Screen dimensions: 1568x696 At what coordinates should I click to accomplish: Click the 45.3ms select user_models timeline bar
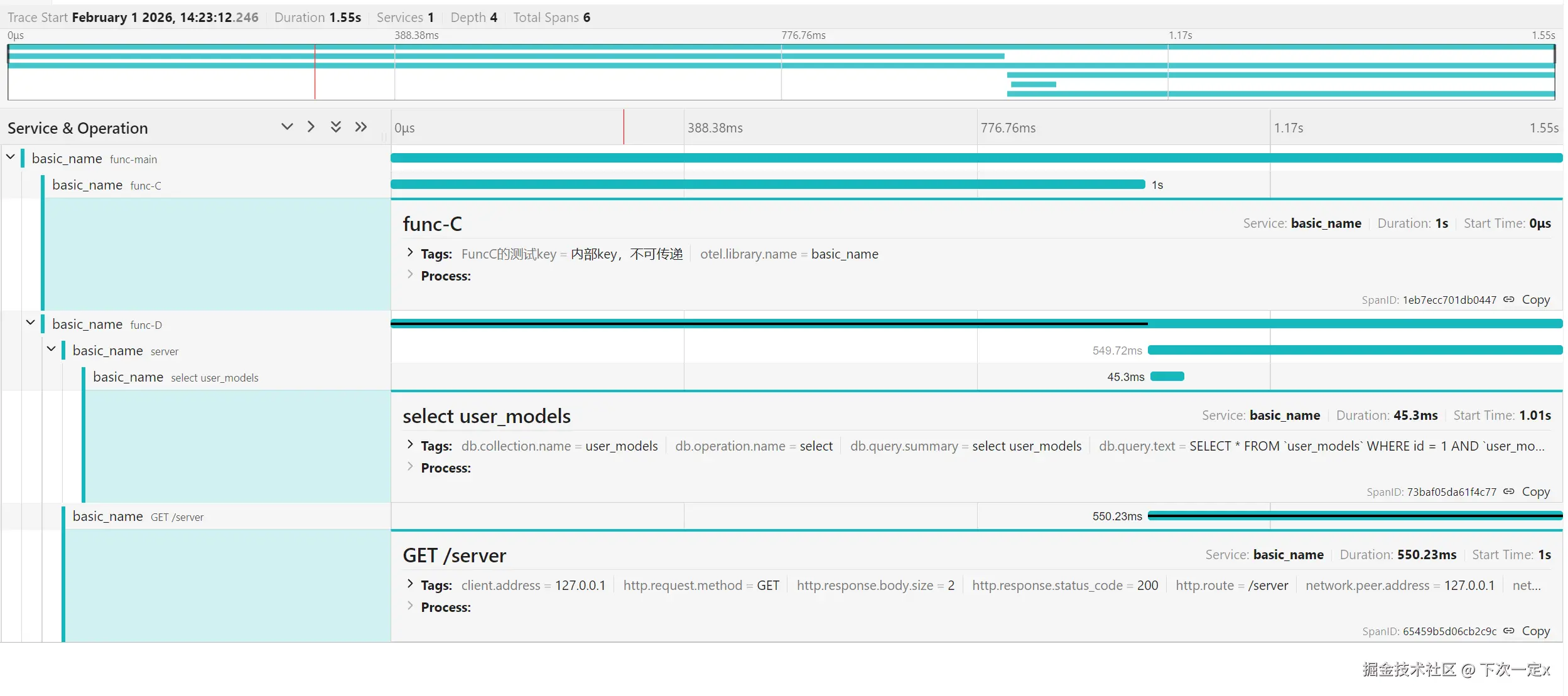1167,377
